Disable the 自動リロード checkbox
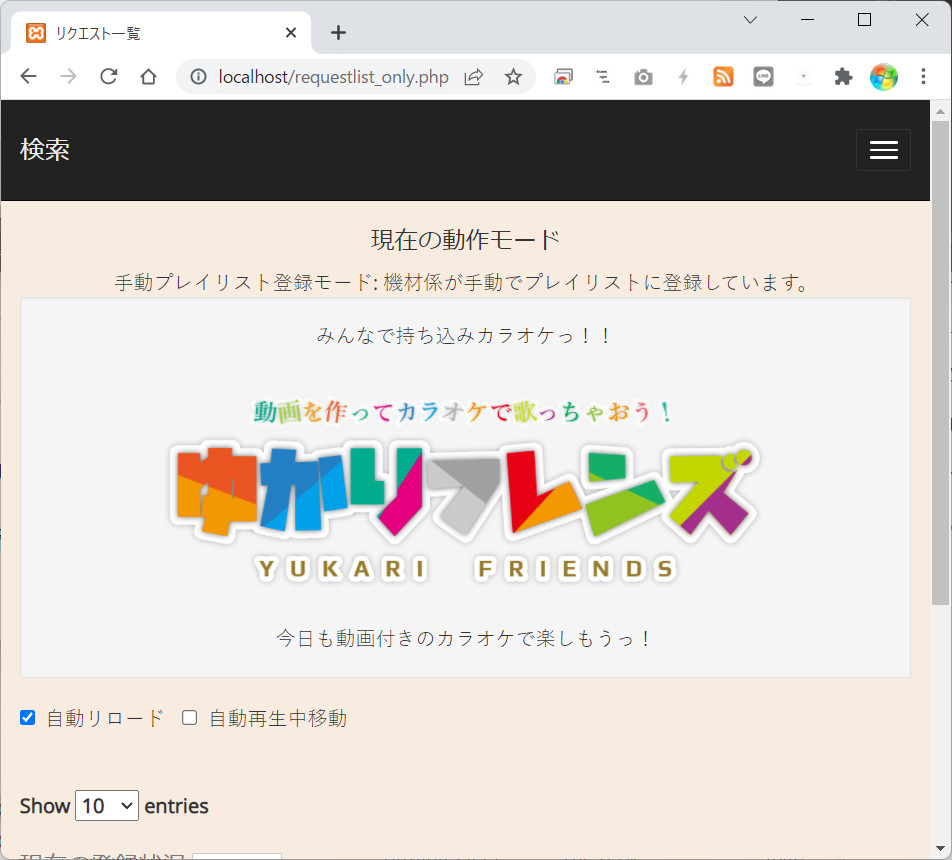The width and height of the screenshot is (952, 860). point(27,718)
